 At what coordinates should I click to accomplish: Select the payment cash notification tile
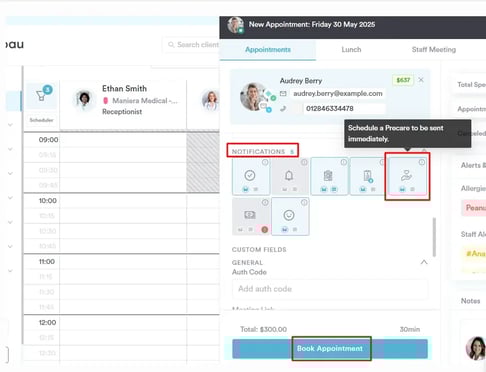click(x=251, y=216)
